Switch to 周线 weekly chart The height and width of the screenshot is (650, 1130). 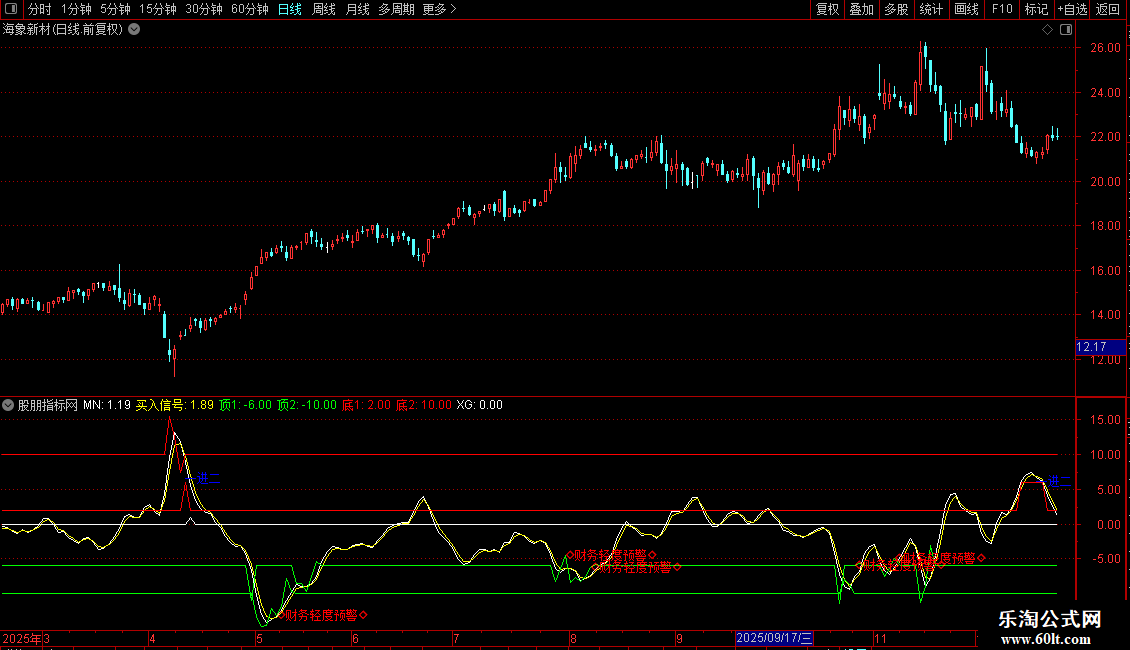click(324, 9)
